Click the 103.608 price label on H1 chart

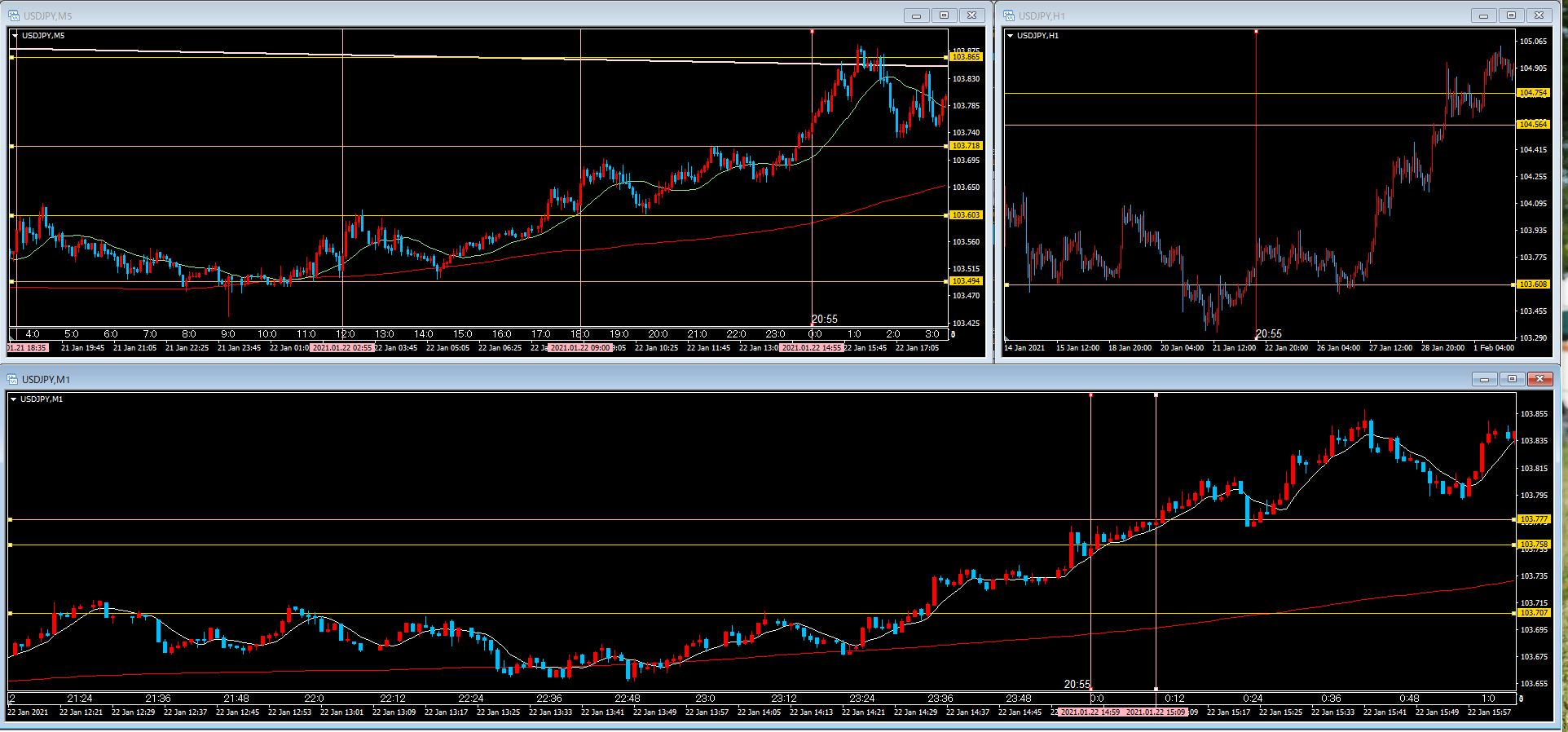tap(1533, 284)
